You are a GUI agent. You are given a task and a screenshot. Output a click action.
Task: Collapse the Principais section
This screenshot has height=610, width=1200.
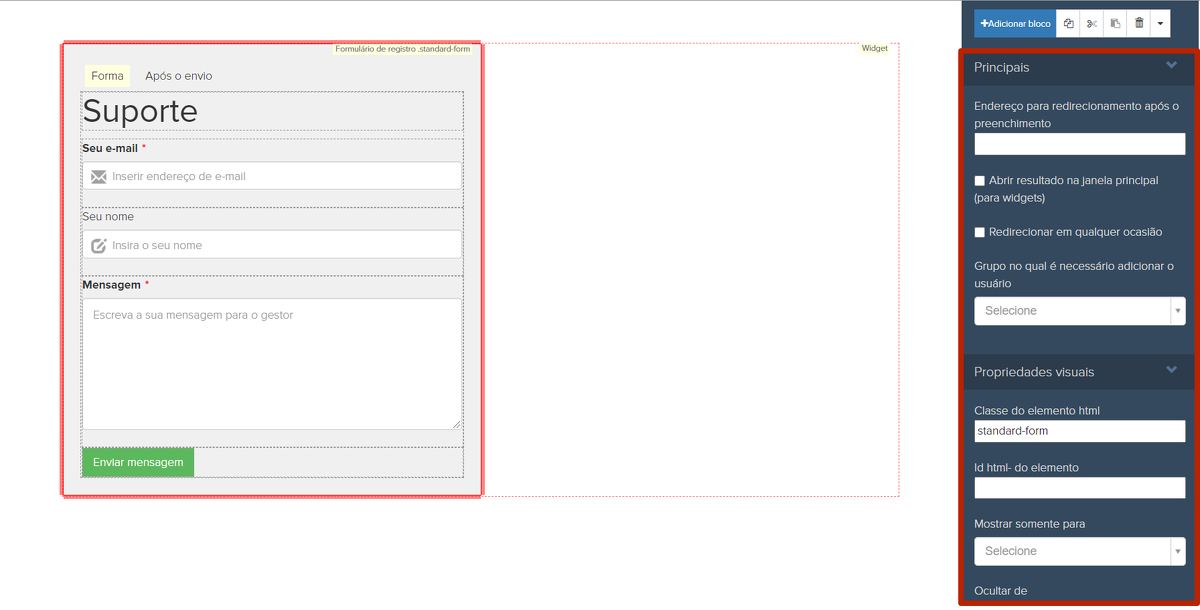[x=1171, y=66]
